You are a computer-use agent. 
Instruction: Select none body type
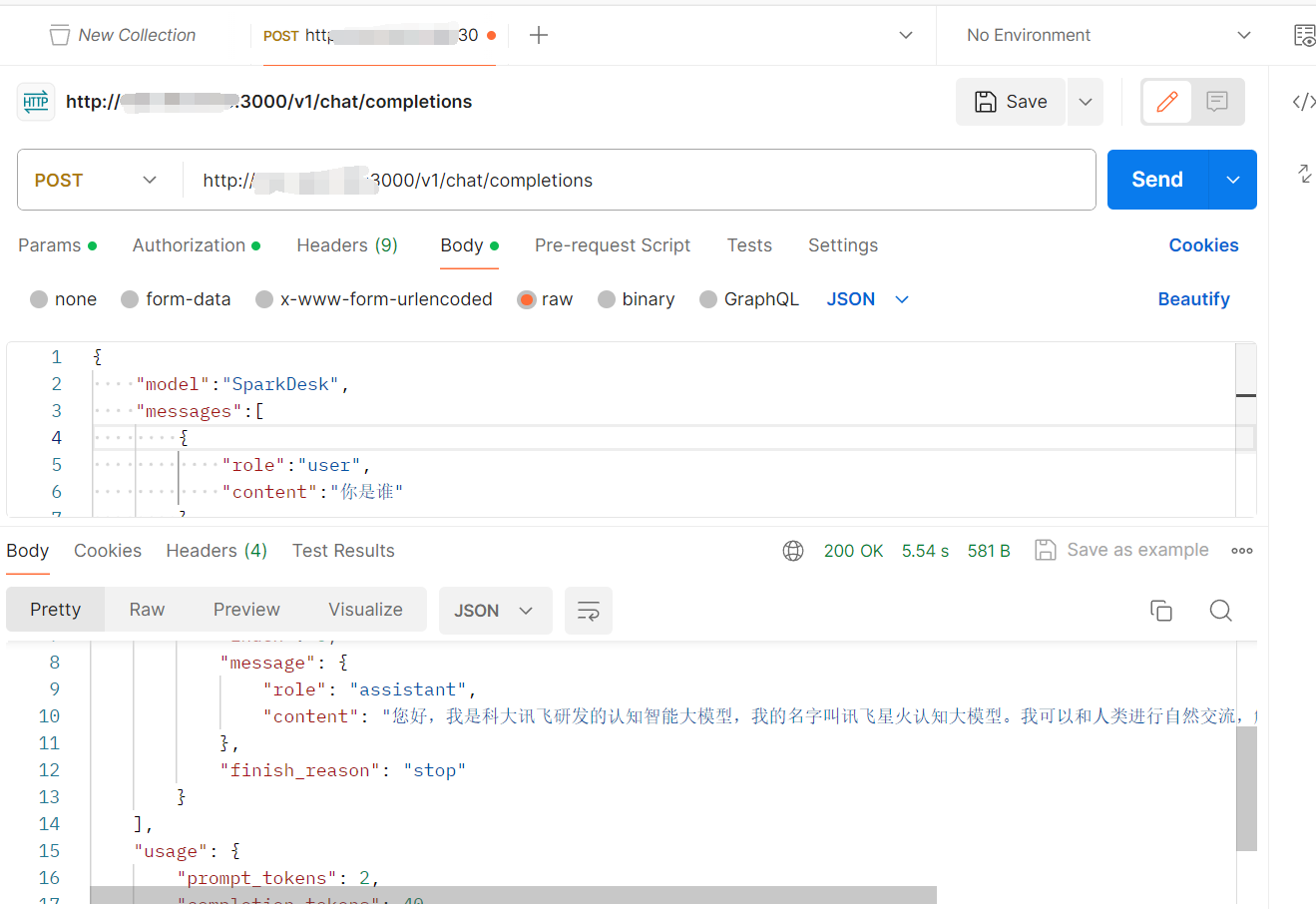39,299
